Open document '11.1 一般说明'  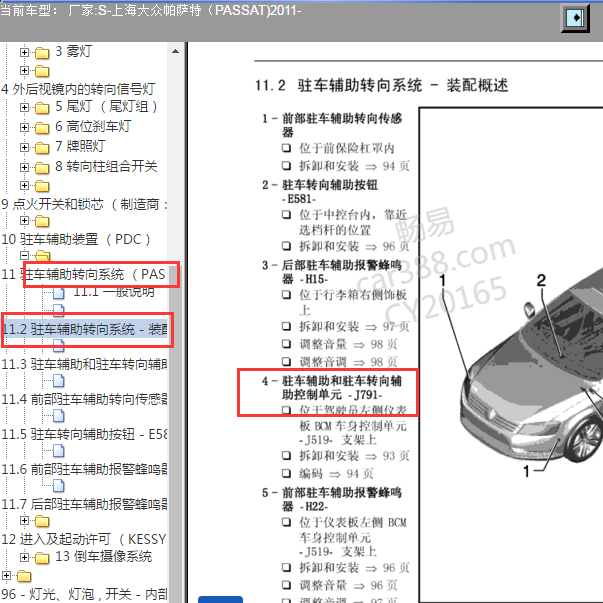pyautogui.click(x=114, y=292)
